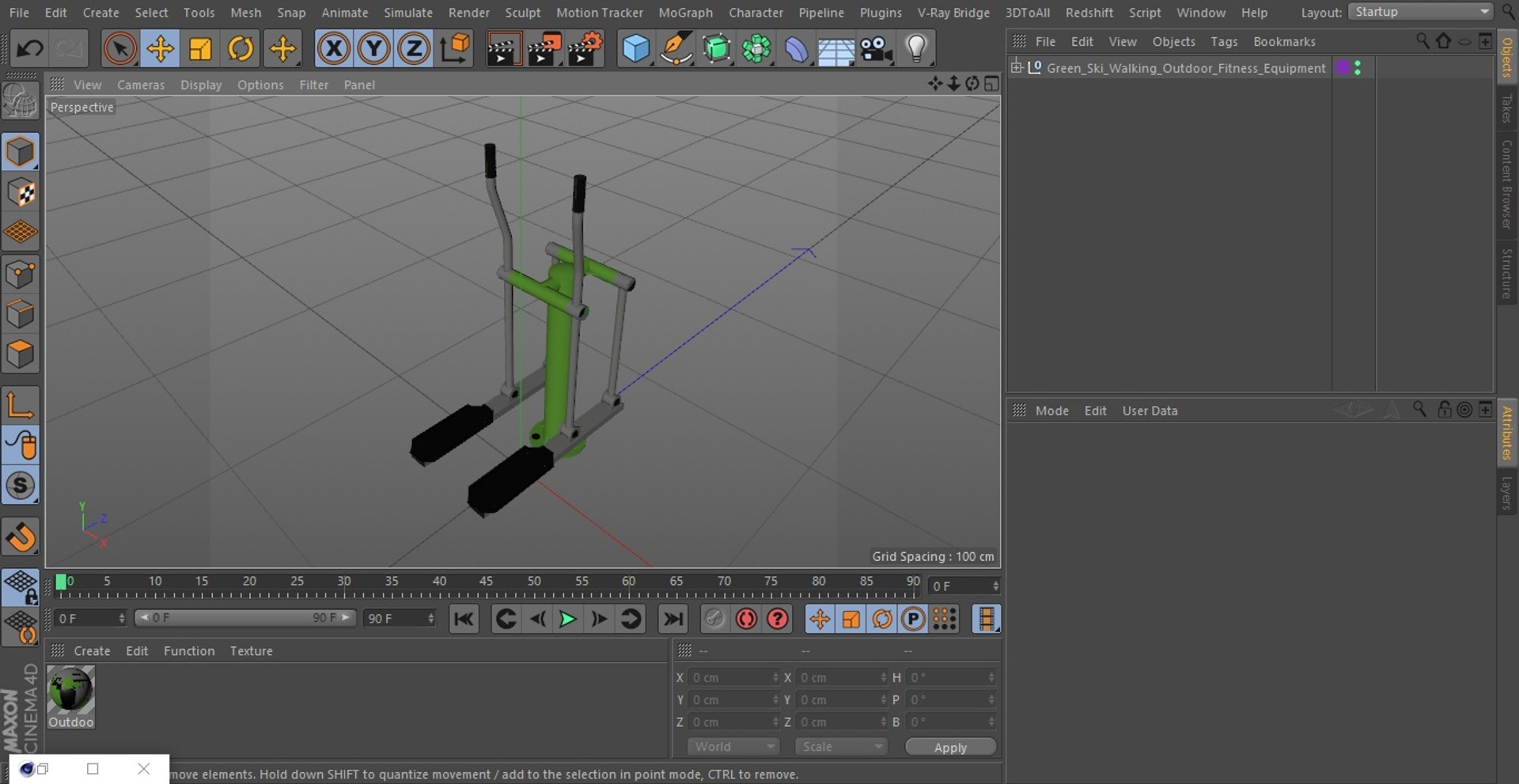Screen dimensions: 1519x784
Task: Open Object Manager Tags menu
Action: 1224,41
